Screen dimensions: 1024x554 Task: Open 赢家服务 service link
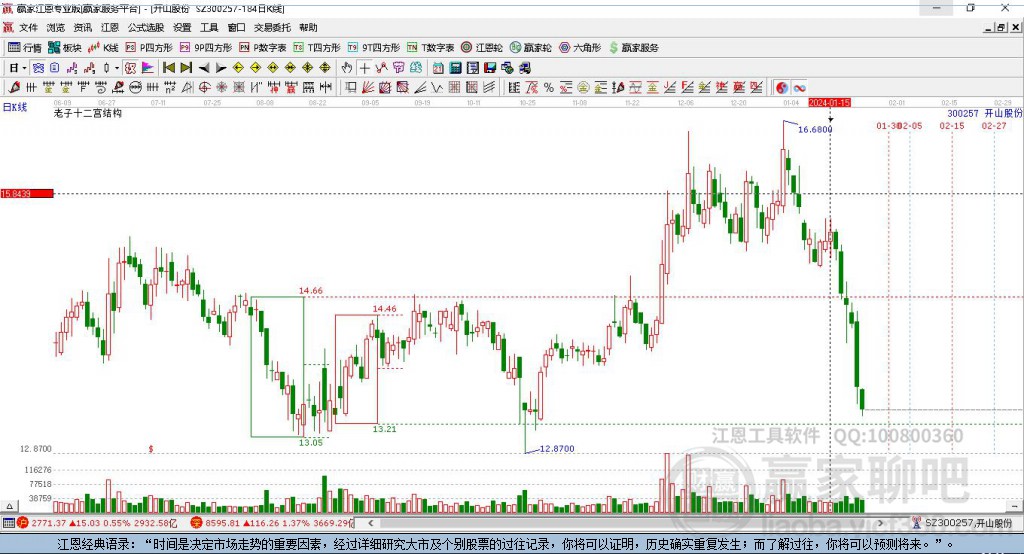pyautogui.click(x=633, y=48)
